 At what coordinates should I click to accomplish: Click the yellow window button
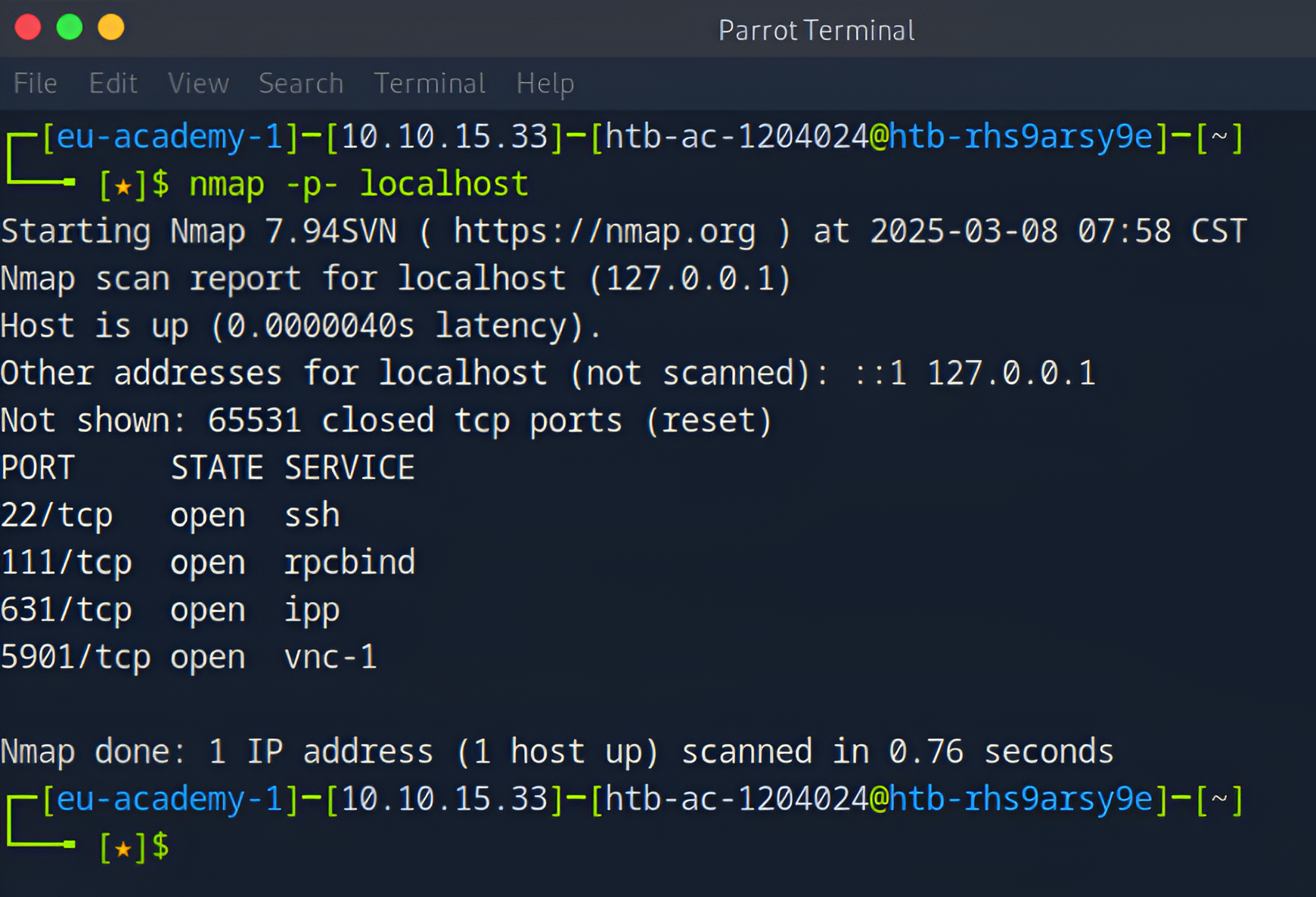pos(111,27)
